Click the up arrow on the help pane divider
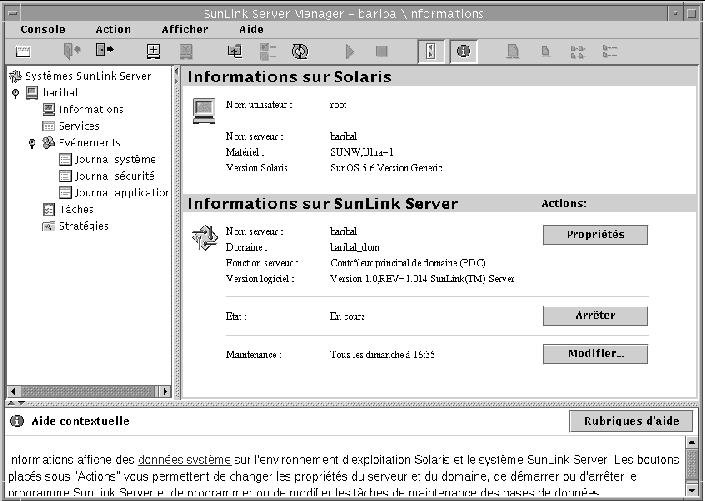705x501 pixels. (x=12, y=403)
